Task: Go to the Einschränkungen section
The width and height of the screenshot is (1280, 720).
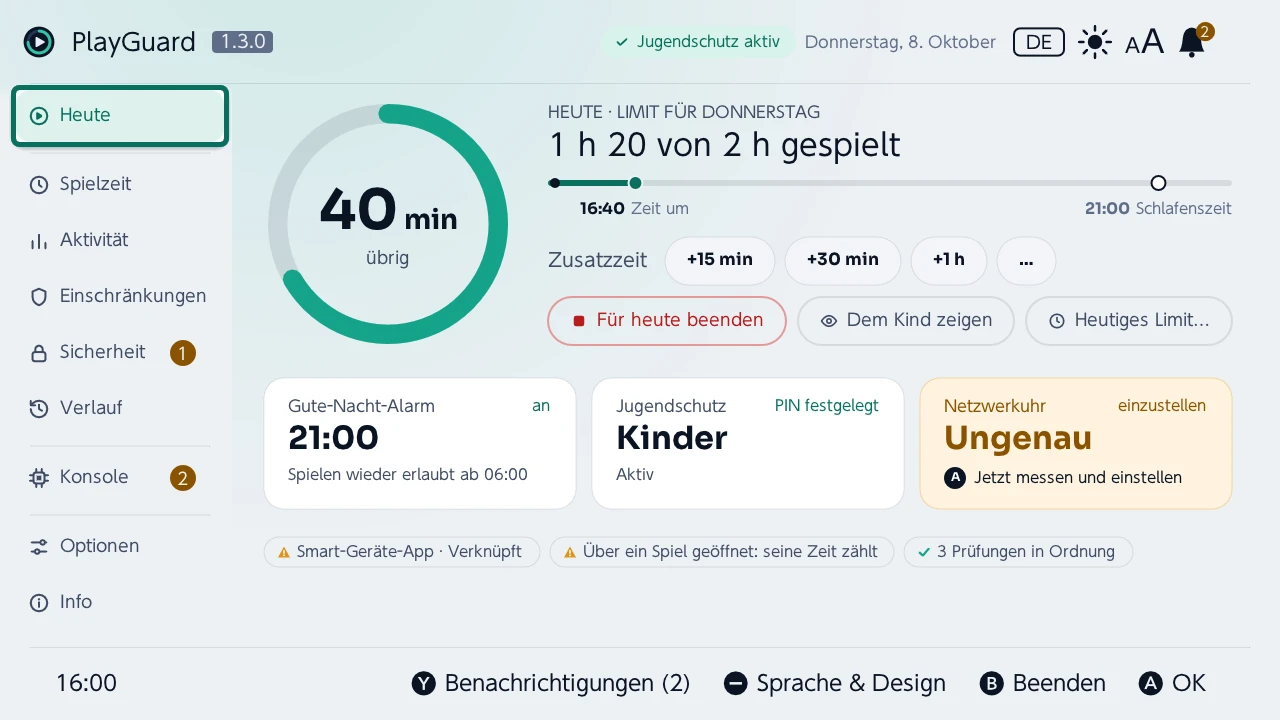Action: [120, 296]
